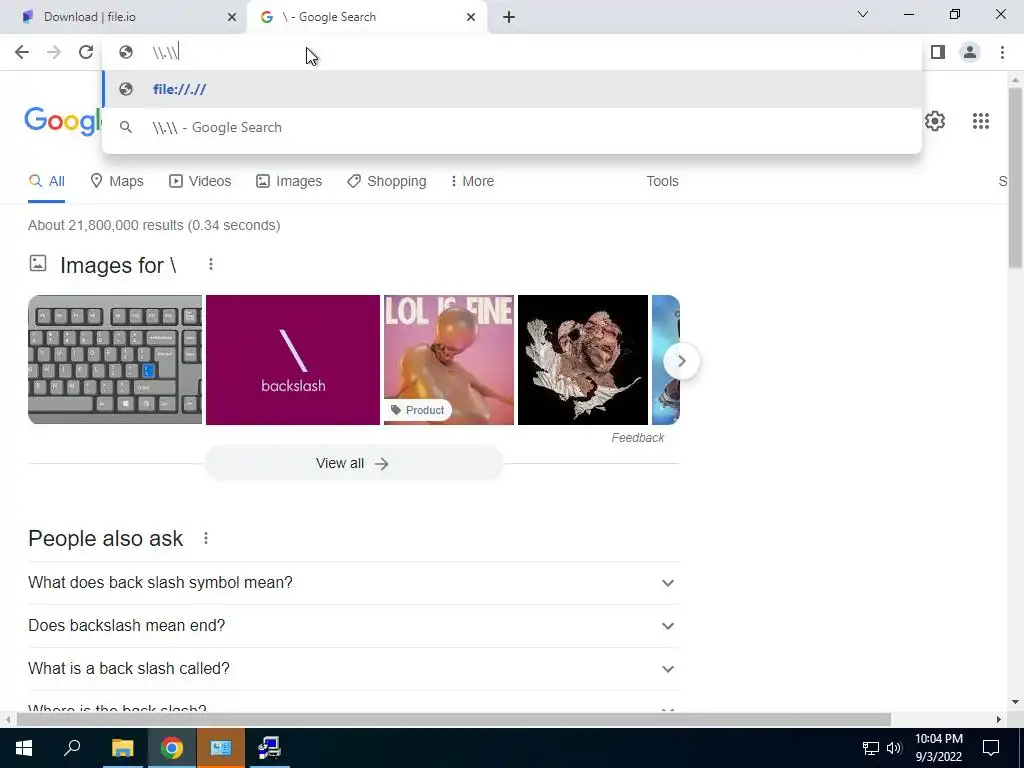This screenshot has width=1024, height=768.
Task: Open a new browser tab
Action: click(509, 18)
